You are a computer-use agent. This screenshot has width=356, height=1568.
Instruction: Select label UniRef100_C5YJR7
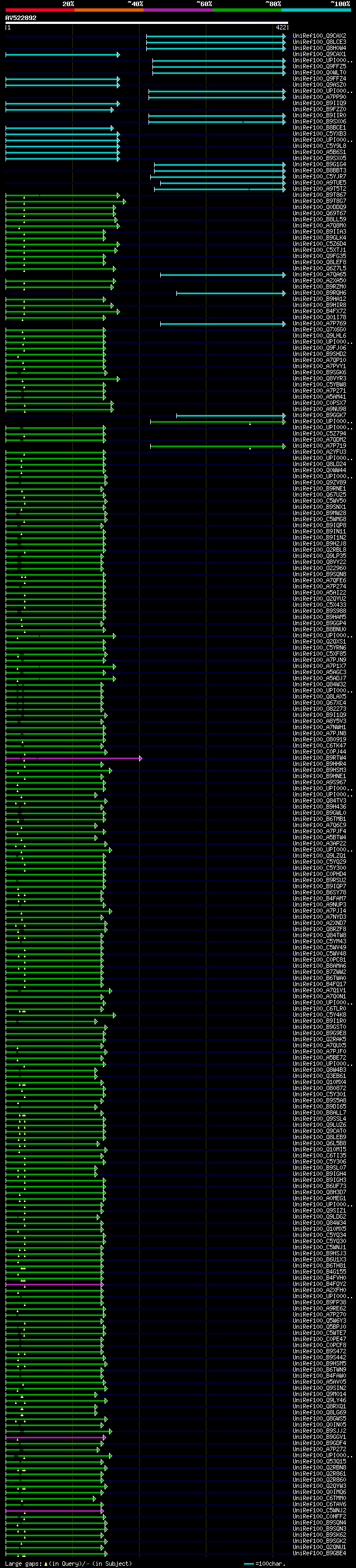(x=319, y=176)
